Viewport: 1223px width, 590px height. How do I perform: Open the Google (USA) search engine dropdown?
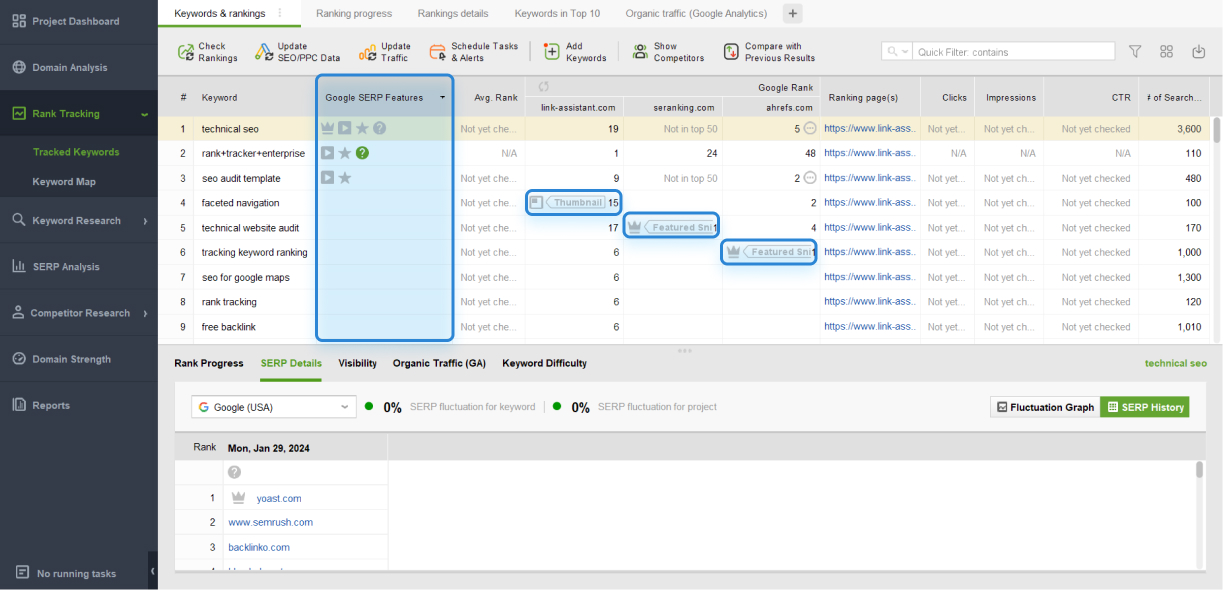tap(273, 407)
